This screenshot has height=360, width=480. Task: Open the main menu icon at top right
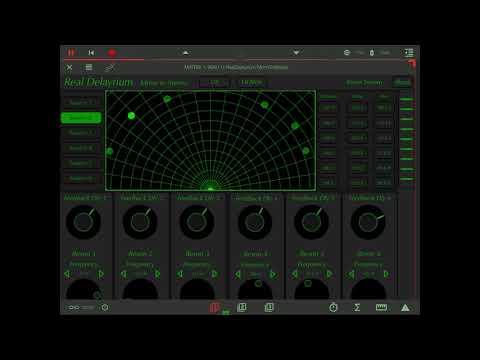[409, 53]
